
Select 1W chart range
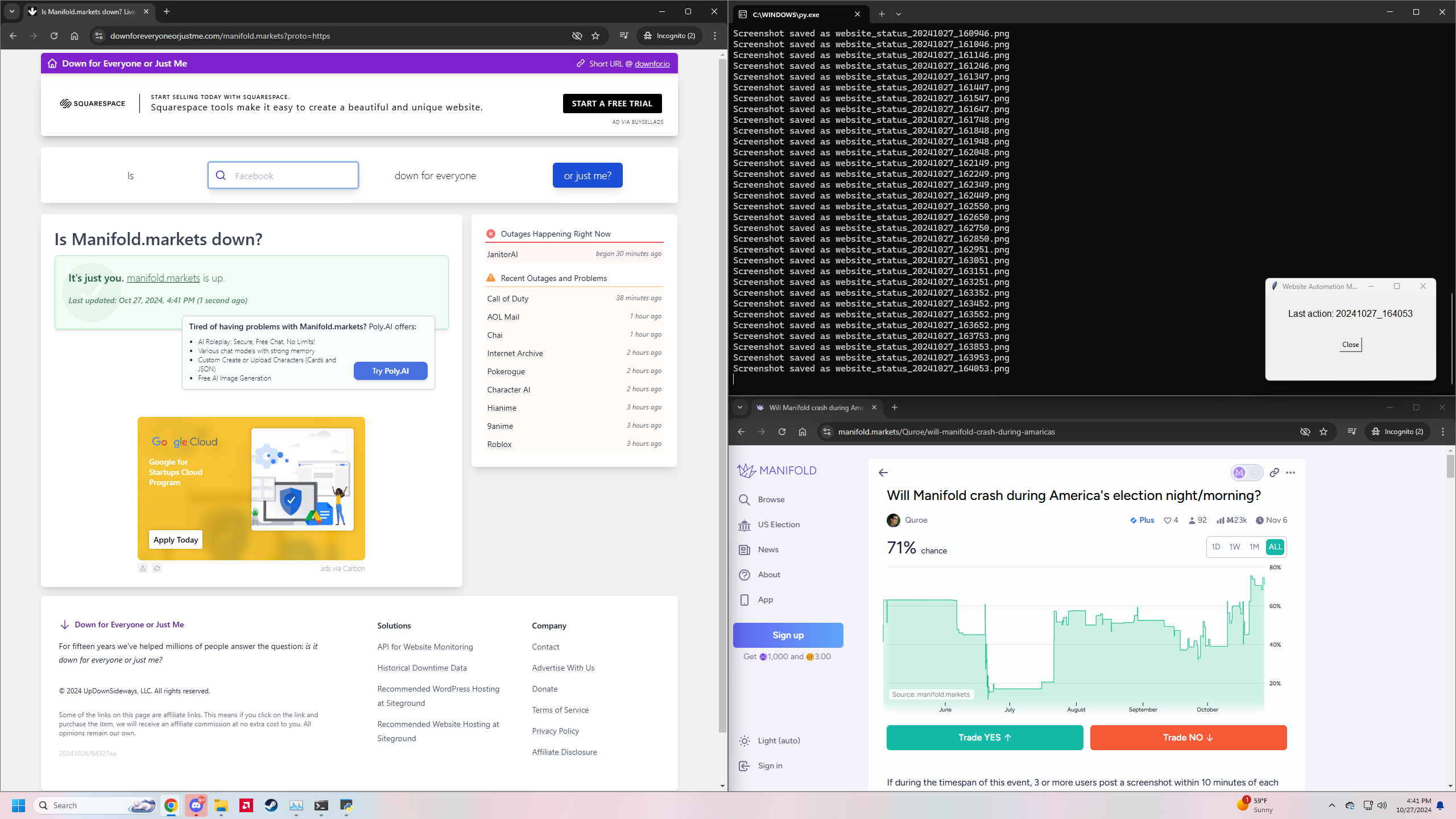[x=1235, y=547]
